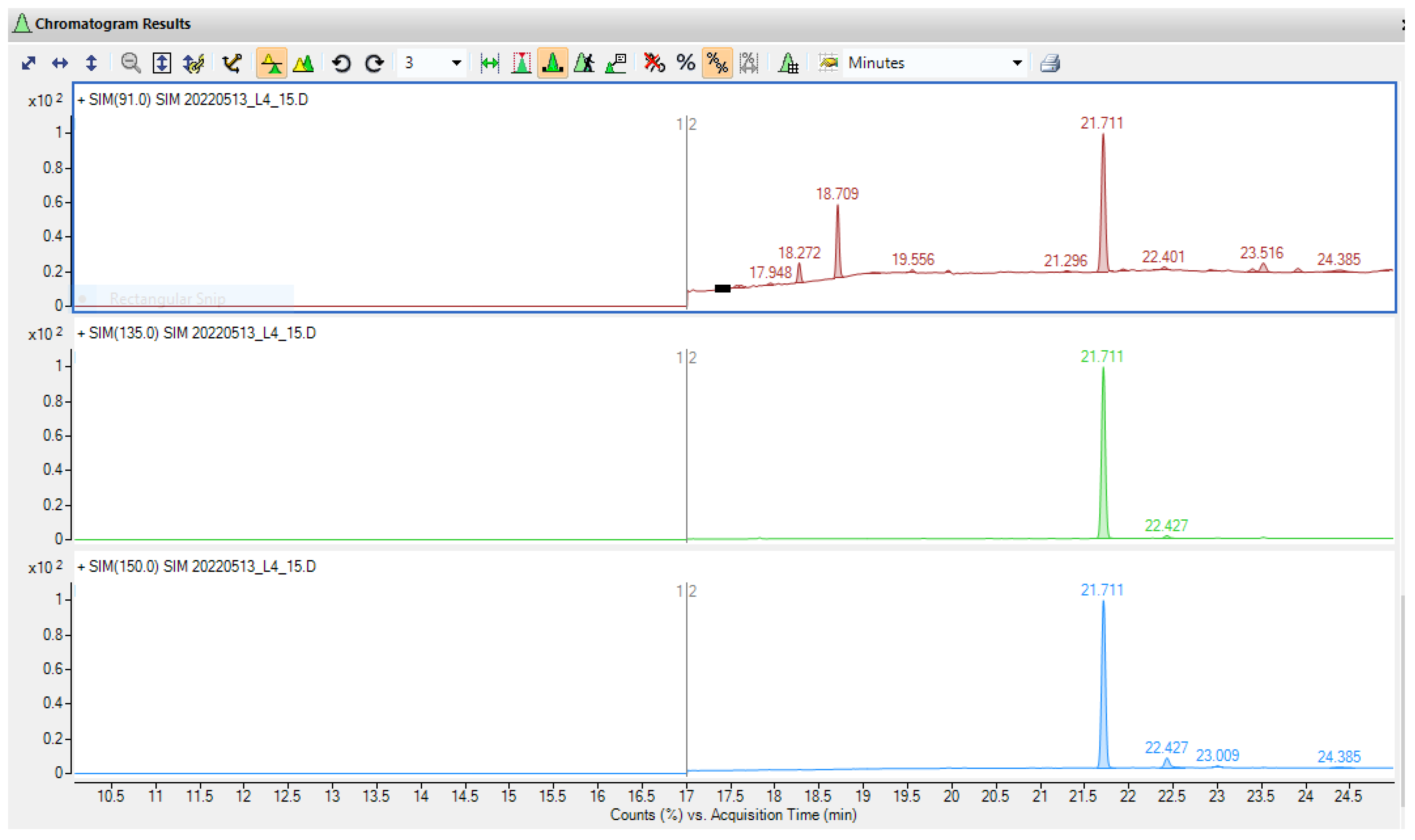
Task: Click the anchor chromatogram icon
Action: 232,63
